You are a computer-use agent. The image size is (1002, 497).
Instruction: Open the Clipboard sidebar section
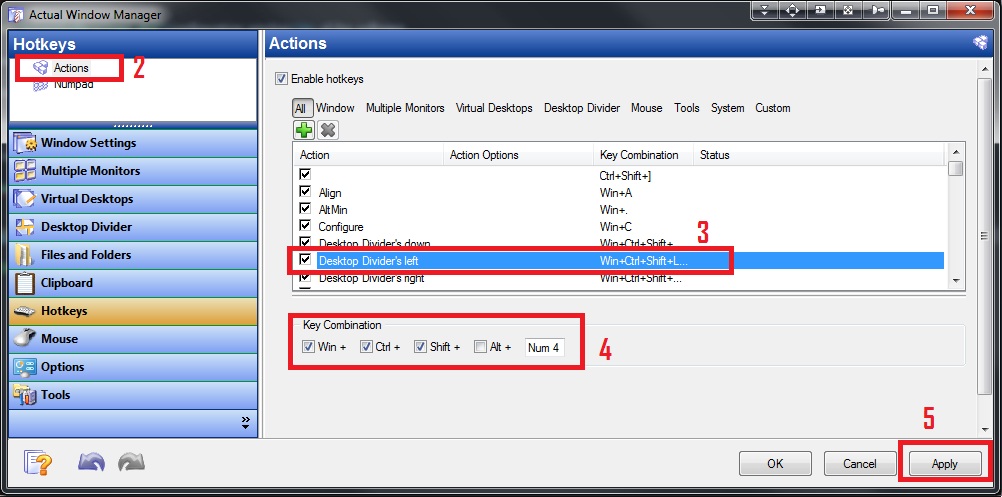coord(134,283)
